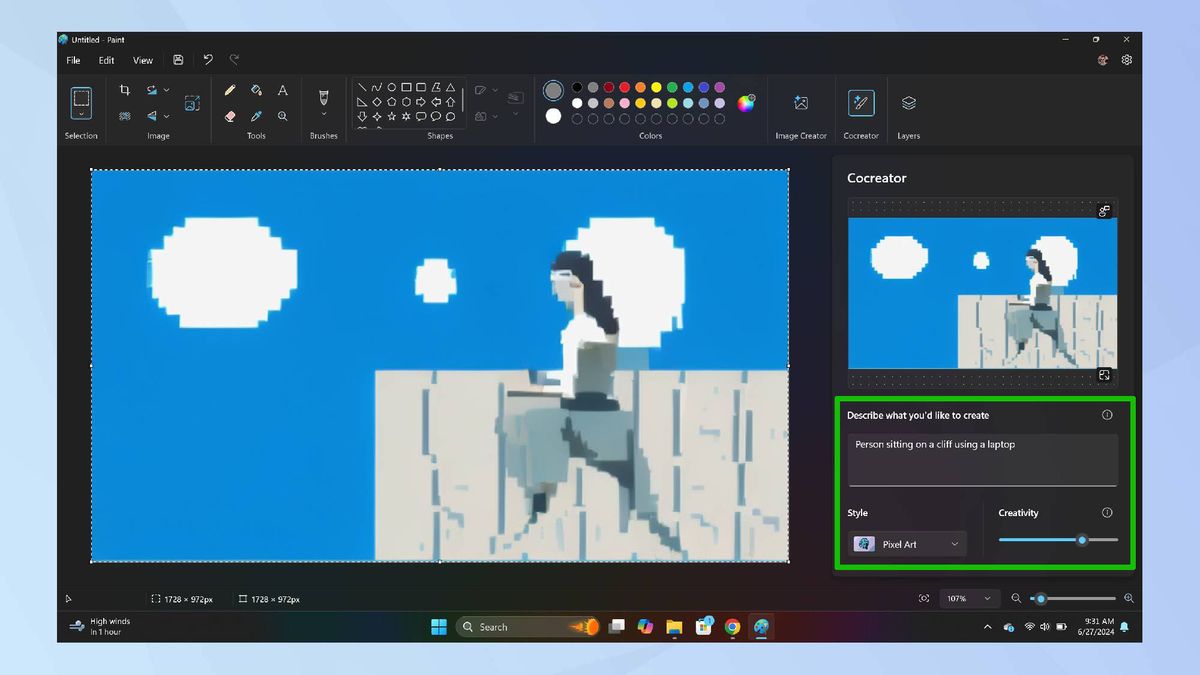Image resolution: width=1200 pixels, height=675 pixels.
Task: Select the Fill with color tool
Action: pos(256,90)
